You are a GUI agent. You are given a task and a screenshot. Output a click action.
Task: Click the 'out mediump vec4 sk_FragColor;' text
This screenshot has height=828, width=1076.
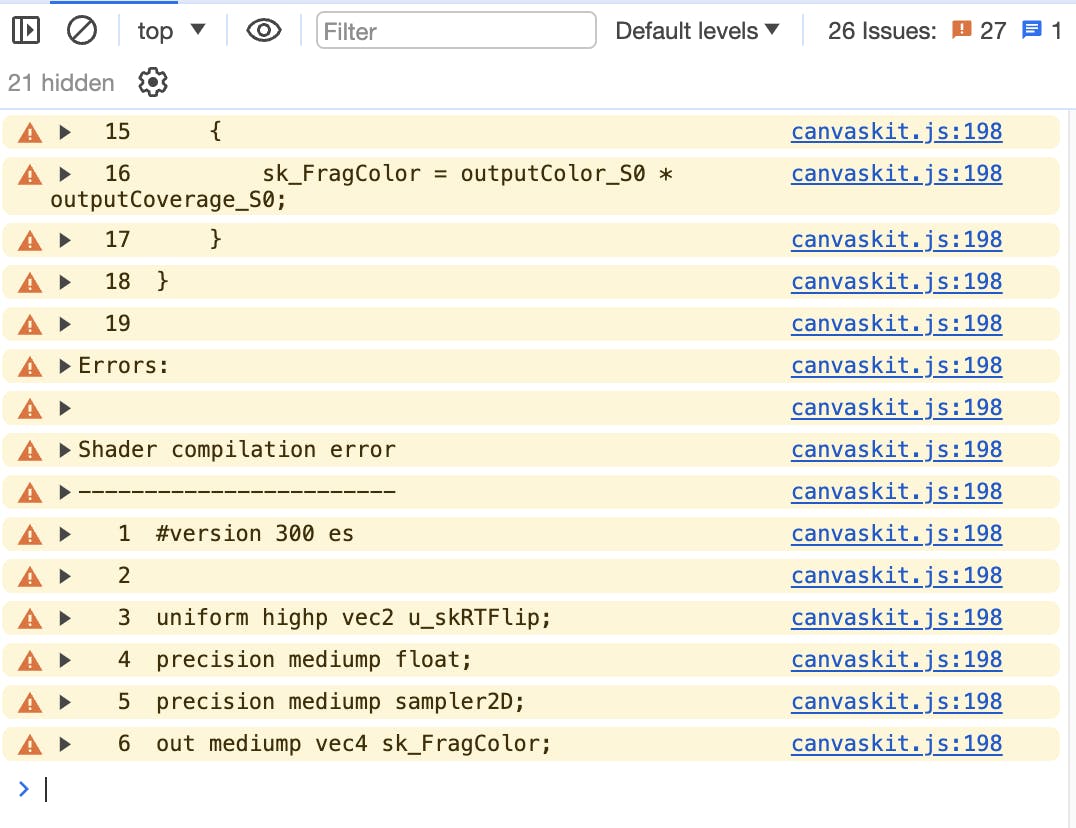[353, 744]
